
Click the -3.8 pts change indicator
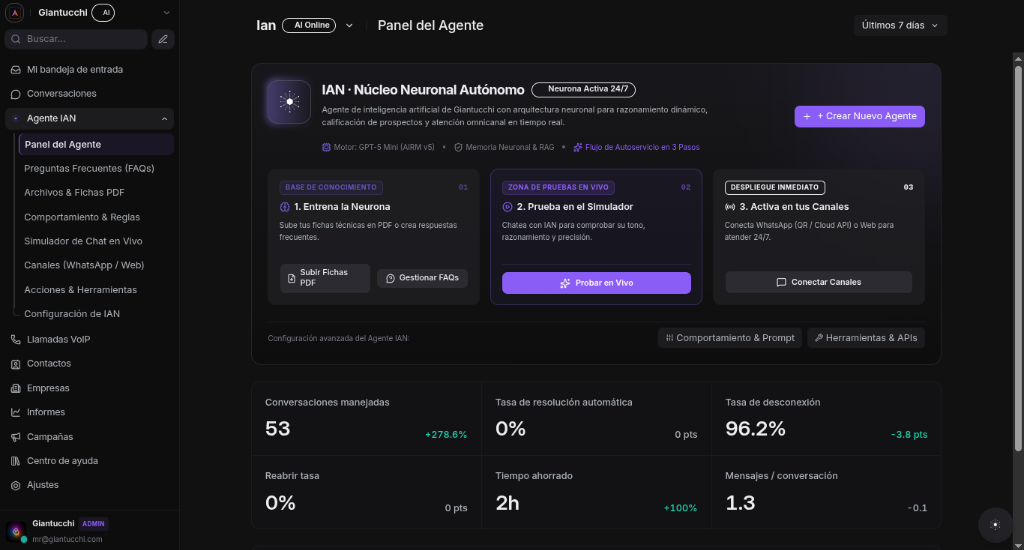(909, 435)
